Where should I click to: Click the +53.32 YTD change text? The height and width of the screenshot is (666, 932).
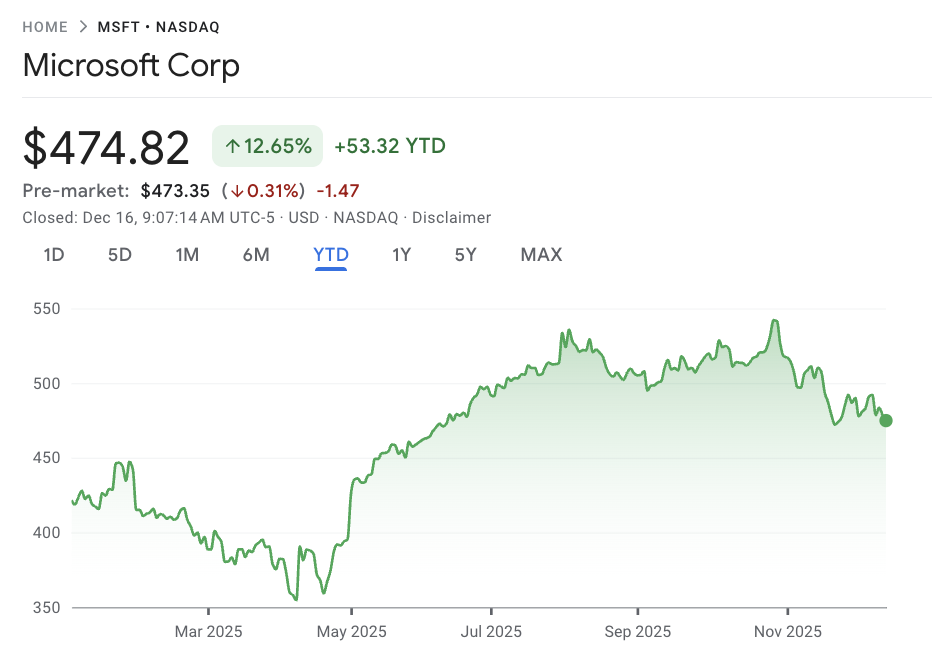click(x=390, y=146)
